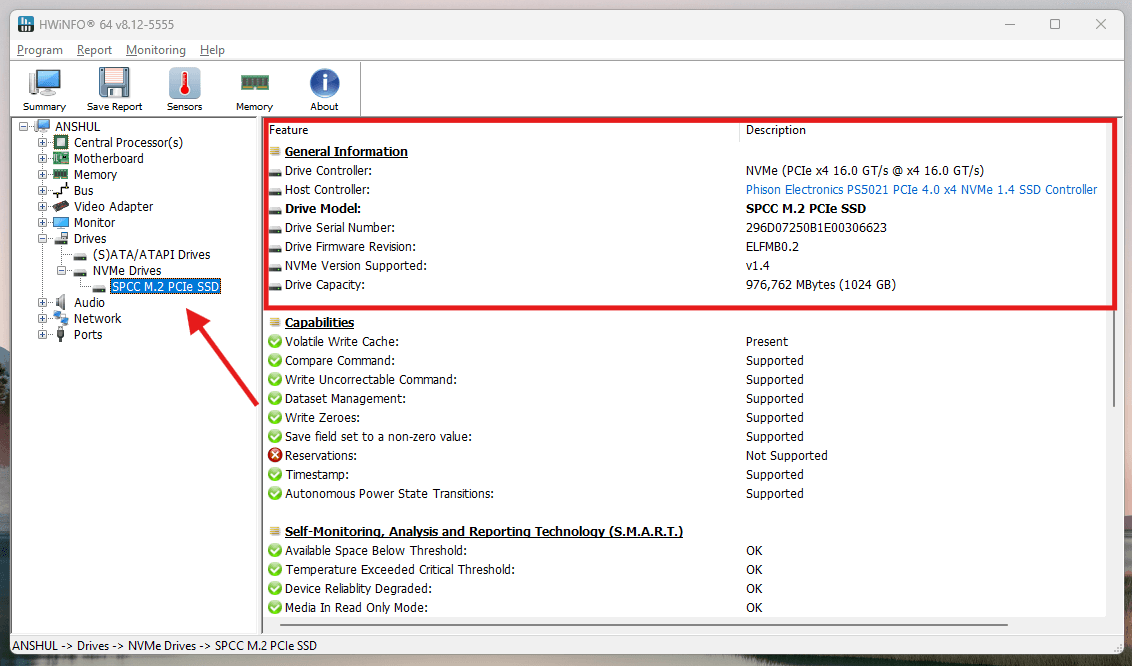Screen dimensions: 1132x666
Task: Click the Reservations not supported red icon
Action: pos(275,456)
